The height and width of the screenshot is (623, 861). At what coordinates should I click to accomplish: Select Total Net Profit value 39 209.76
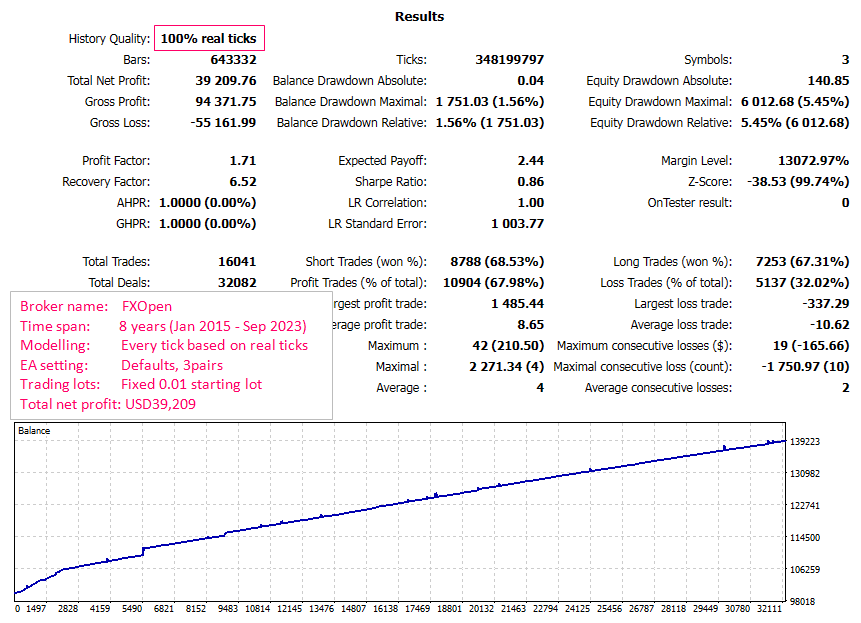pyautogui.click(x=226, y=81)
